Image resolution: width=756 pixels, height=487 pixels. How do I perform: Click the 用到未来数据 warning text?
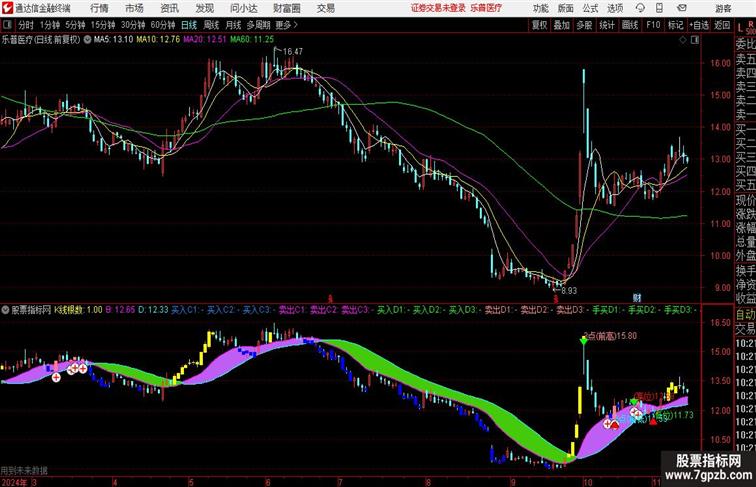24,470
